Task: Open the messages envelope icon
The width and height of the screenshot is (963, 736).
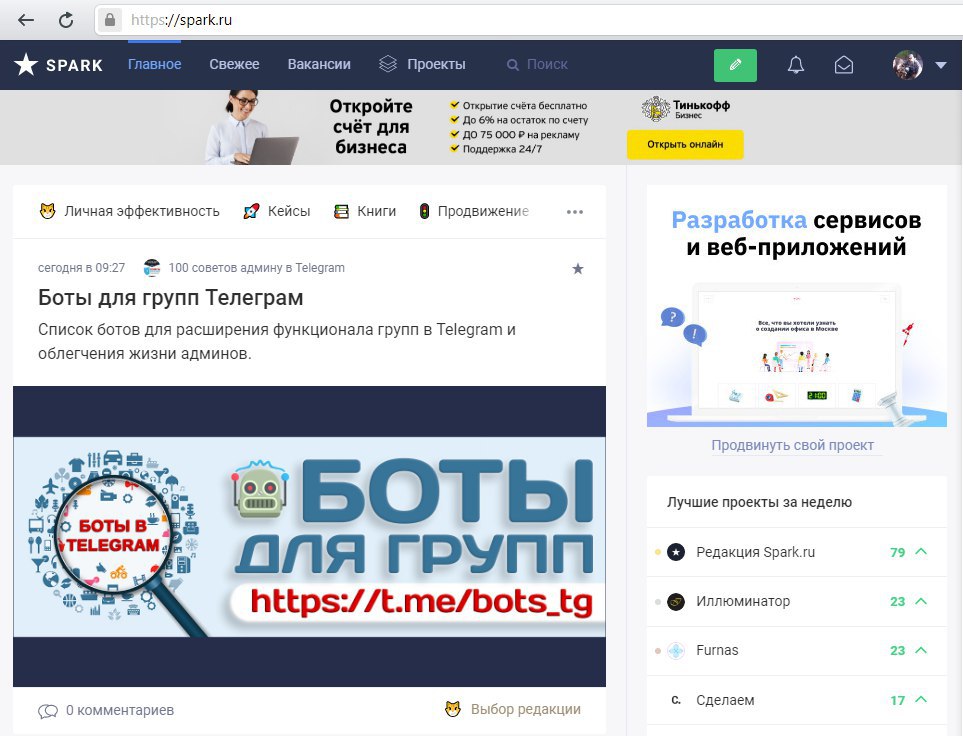Action: pyautogui.click(x=844, y=65)
